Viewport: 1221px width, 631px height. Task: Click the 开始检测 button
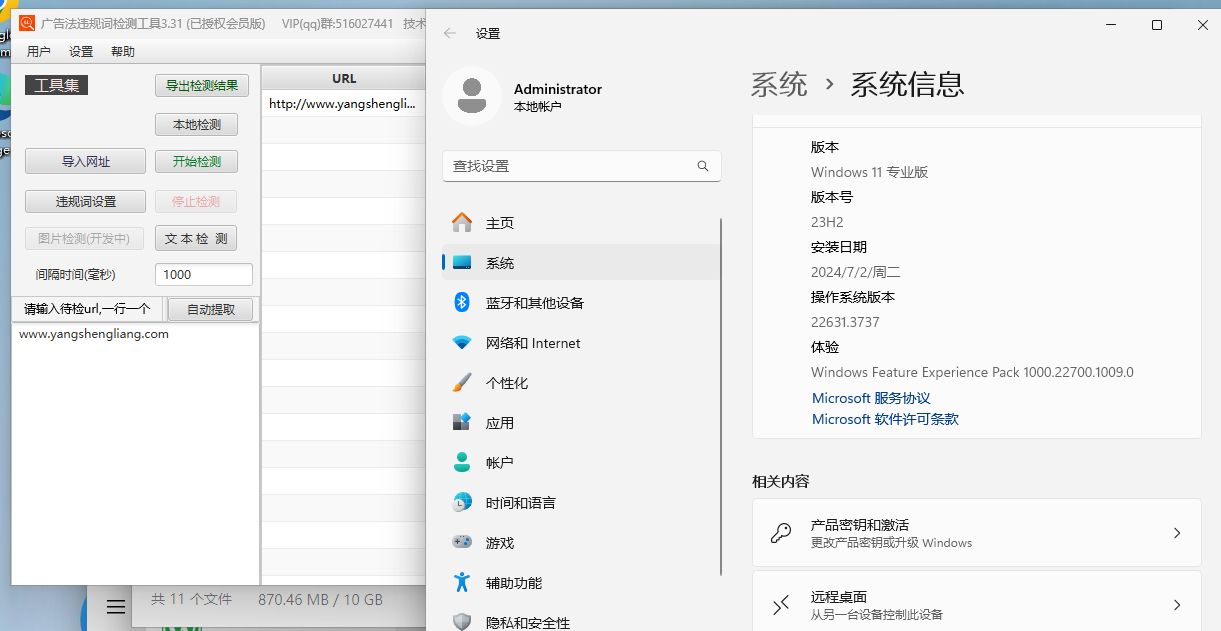click(196, 161)
